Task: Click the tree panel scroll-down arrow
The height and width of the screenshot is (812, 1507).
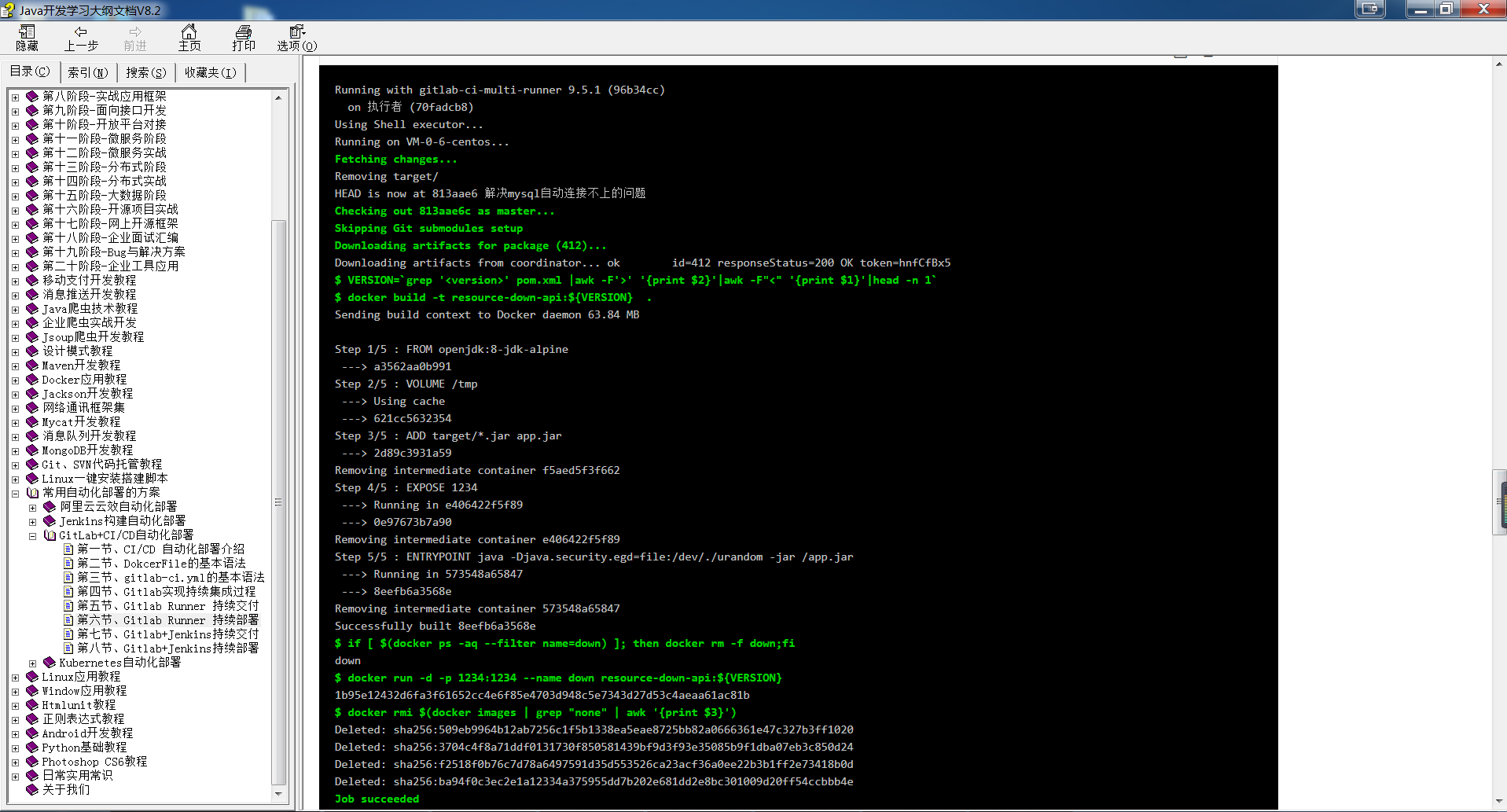Action: (278, 794)
